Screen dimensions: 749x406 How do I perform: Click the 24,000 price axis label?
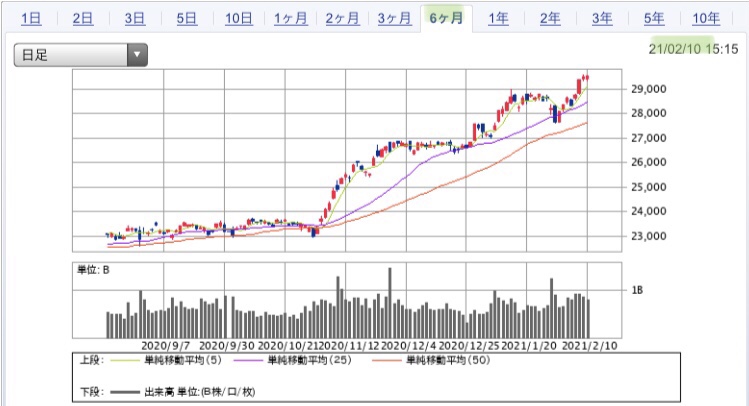tap(648, 211)
